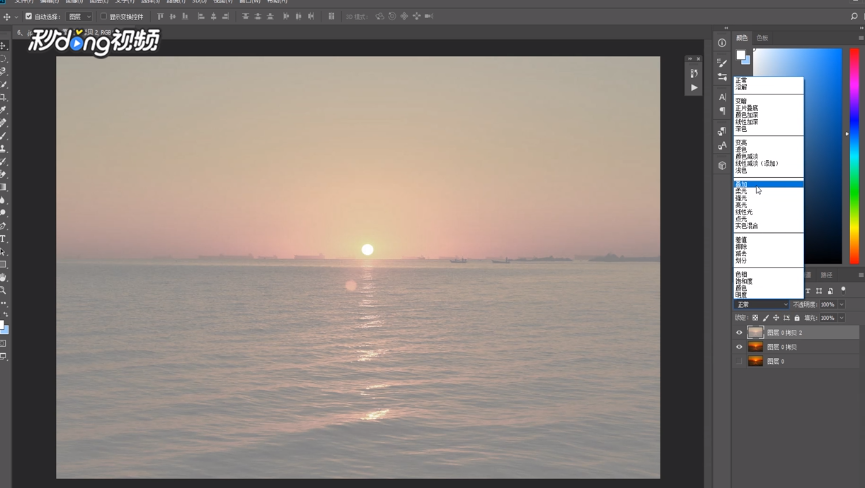The height and width of the screenshot is (488, 865).
Task: Click the fill value 100% field
Action: [x=828, y=318]
